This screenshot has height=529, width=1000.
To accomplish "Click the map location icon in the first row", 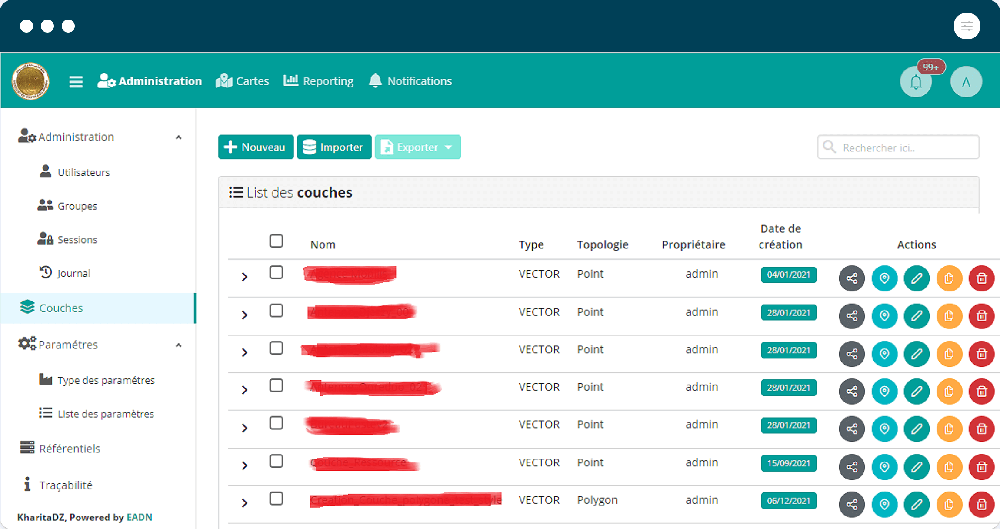I will tap(884, 278).
